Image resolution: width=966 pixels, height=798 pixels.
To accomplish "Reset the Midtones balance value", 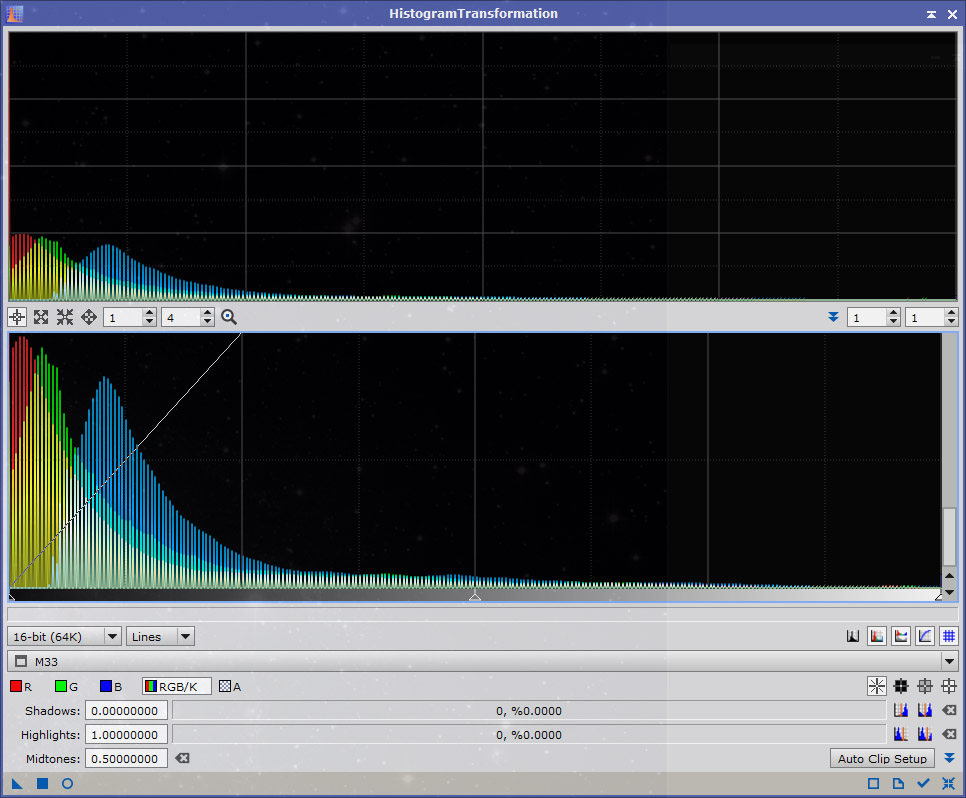I will pos(182,759).
